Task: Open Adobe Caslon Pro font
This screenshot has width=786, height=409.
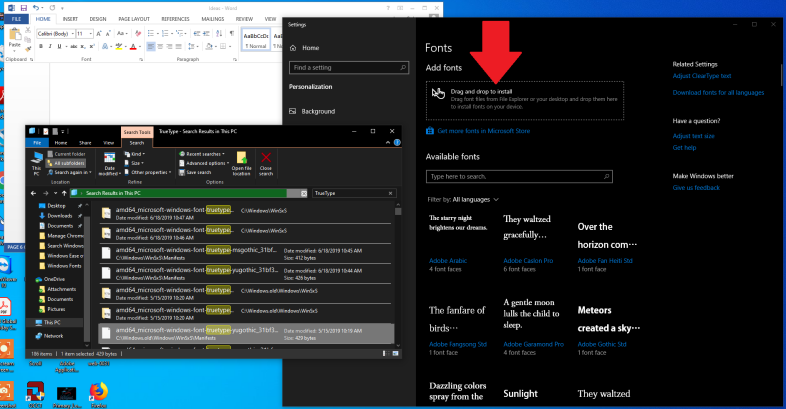Action: [x=528, y=261]
